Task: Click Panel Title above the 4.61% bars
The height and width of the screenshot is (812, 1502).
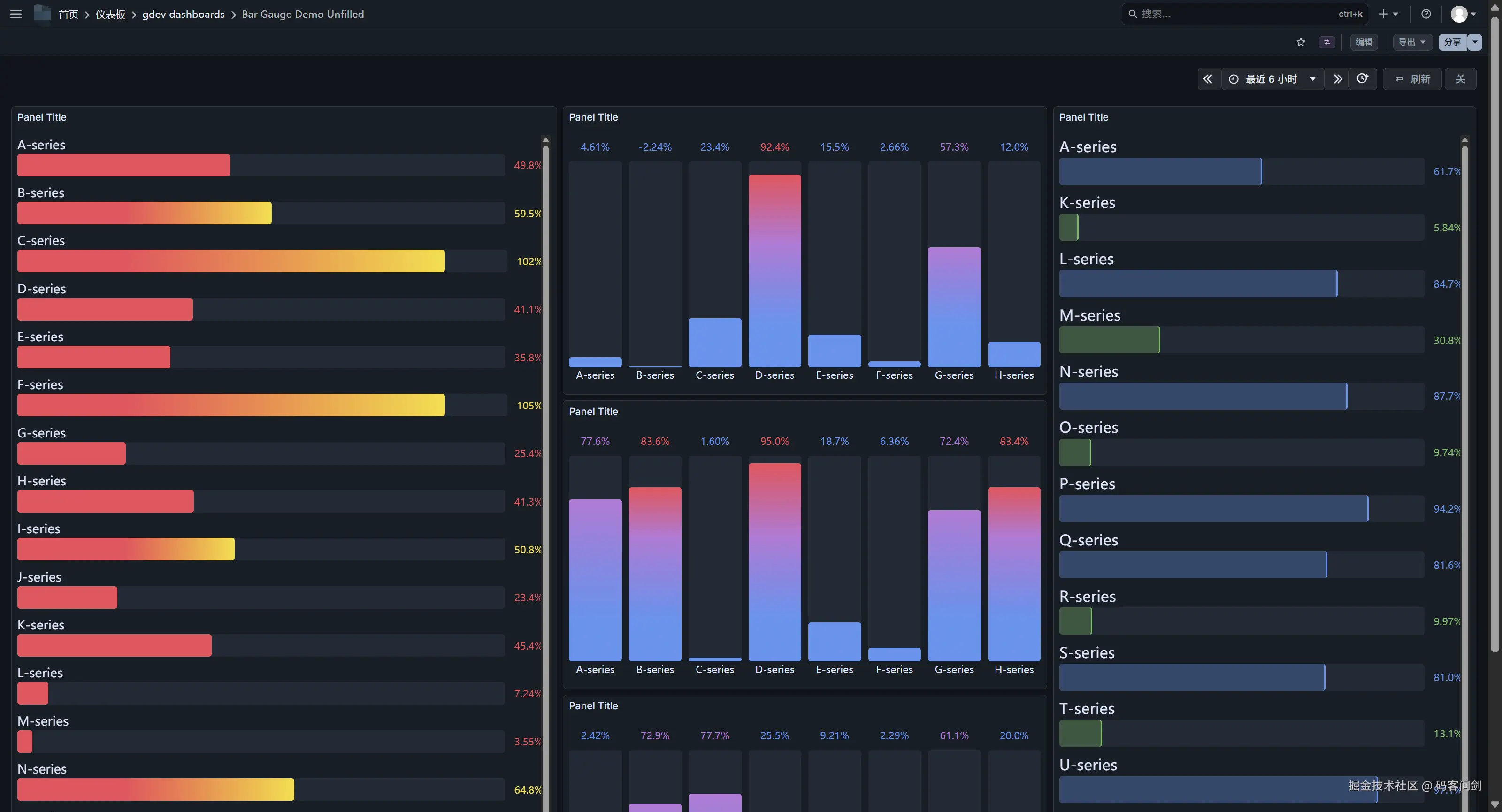Action: [594, 117]
